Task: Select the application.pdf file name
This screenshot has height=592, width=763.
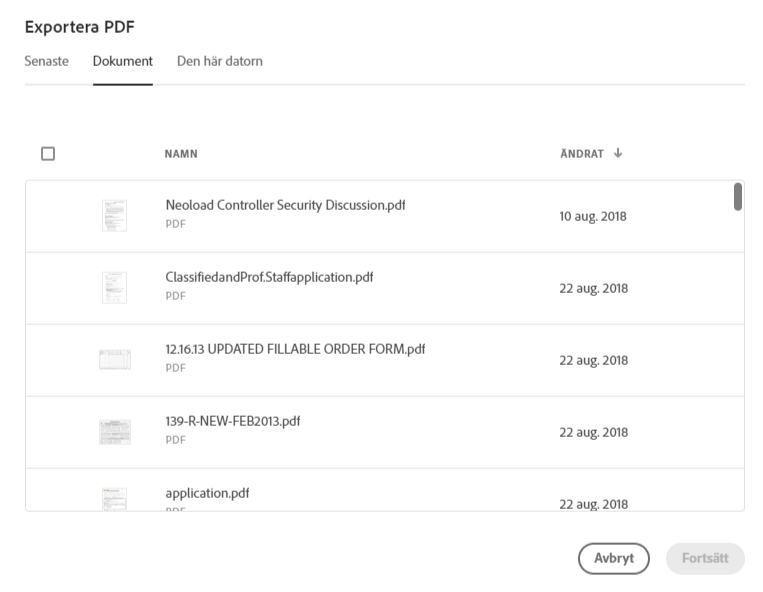Action: click(207, 493)
